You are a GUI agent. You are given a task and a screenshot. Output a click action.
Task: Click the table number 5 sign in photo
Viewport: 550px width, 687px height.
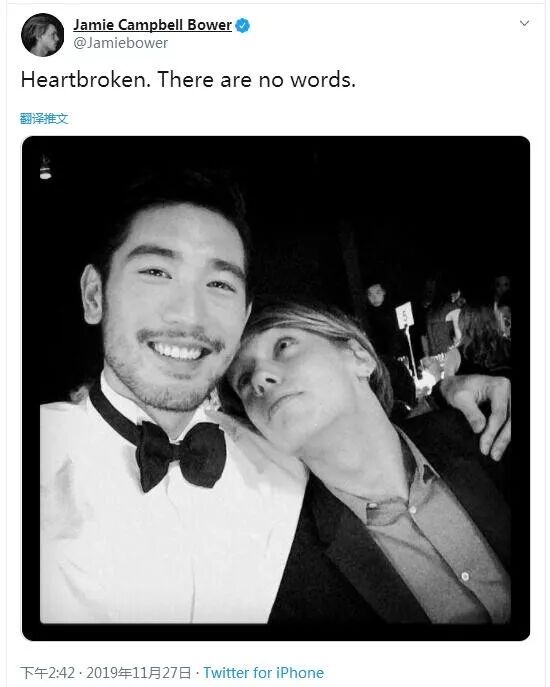click(405, 315)
